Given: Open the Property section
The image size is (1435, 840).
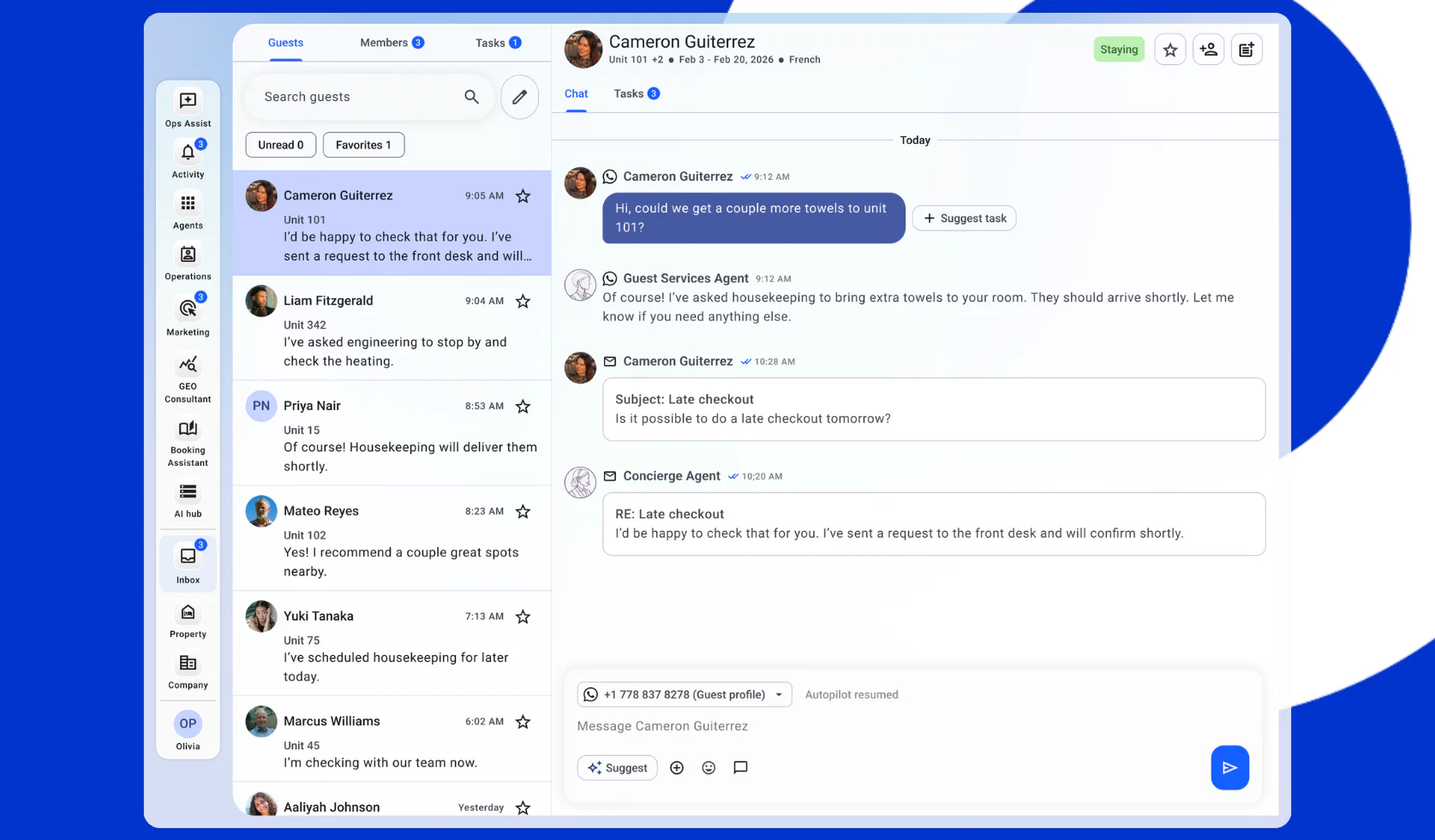Looking at the screenshot, I should coord(188,621).
